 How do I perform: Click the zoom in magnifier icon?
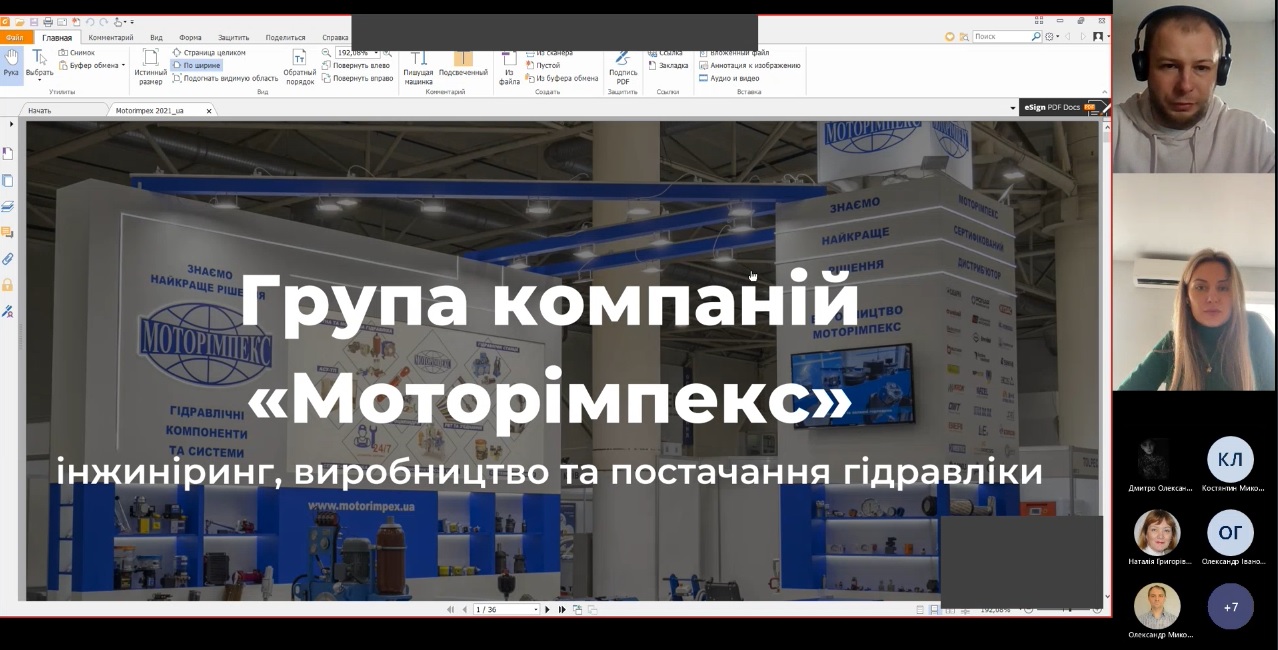(388, 52)
